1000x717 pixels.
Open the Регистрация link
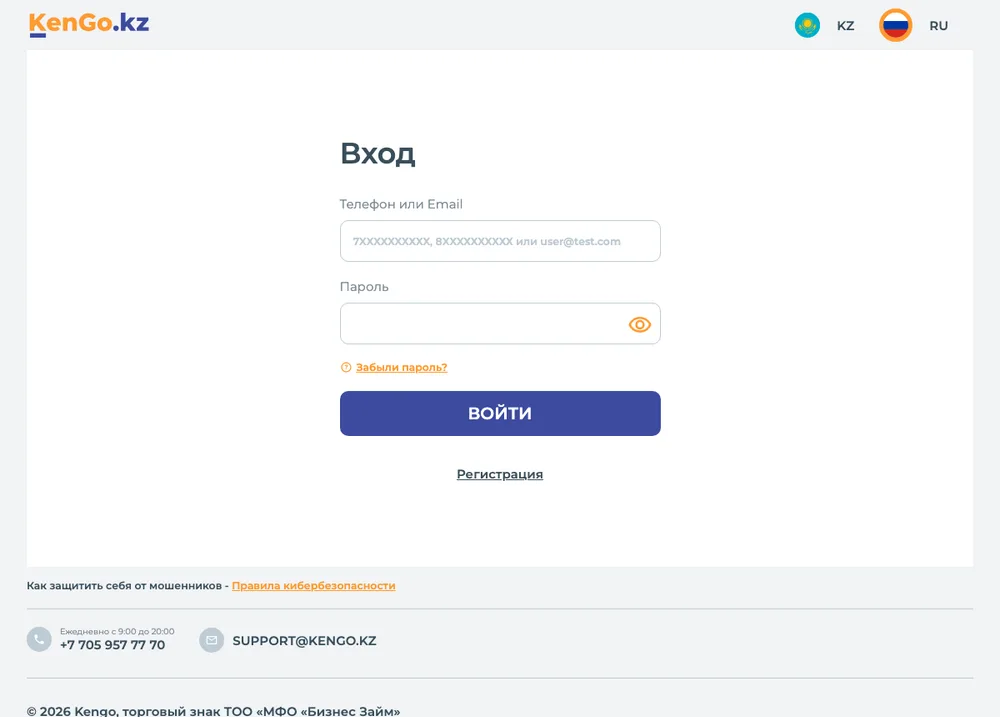(500, 474)
